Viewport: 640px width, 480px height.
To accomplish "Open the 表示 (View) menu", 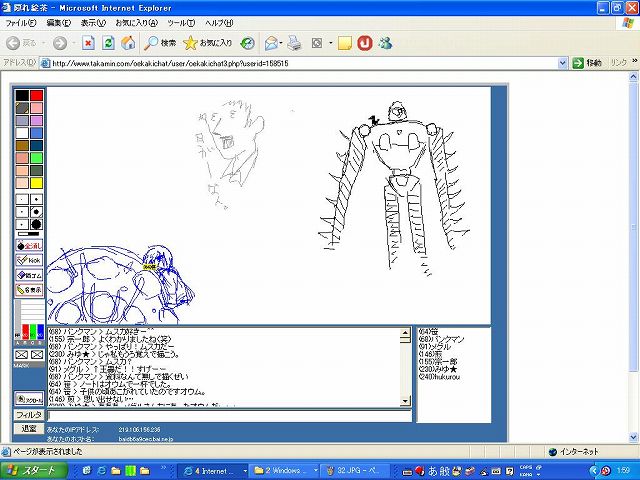I will (x=93, y=23).
